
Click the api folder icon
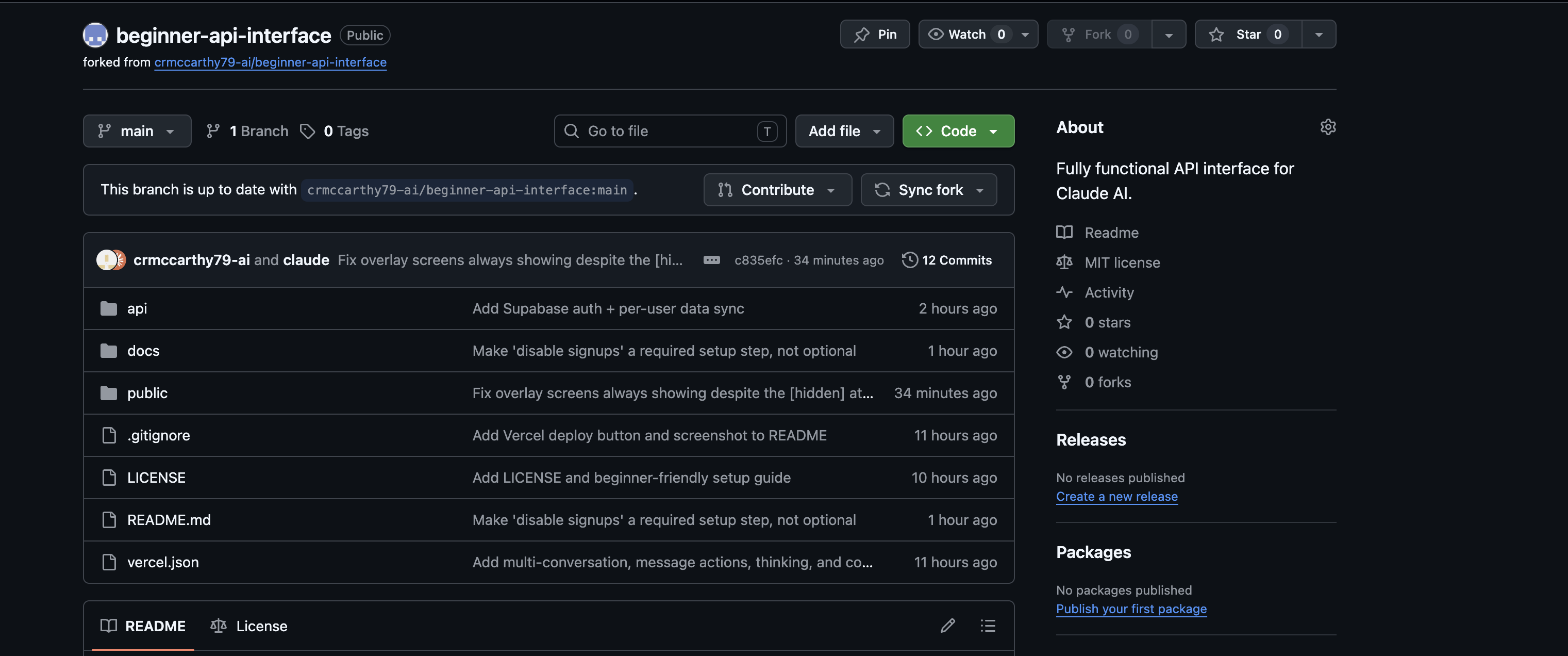[x=108, y=308]
